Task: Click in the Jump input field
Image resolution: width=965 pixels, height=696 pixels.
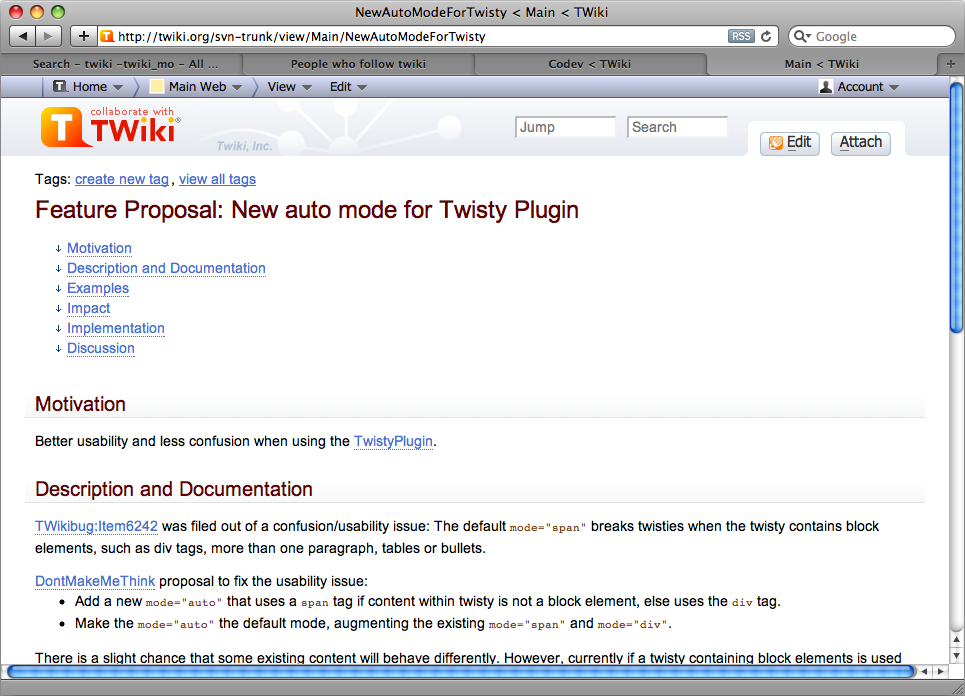Action: pyautogui.click(x=565, y=127)
